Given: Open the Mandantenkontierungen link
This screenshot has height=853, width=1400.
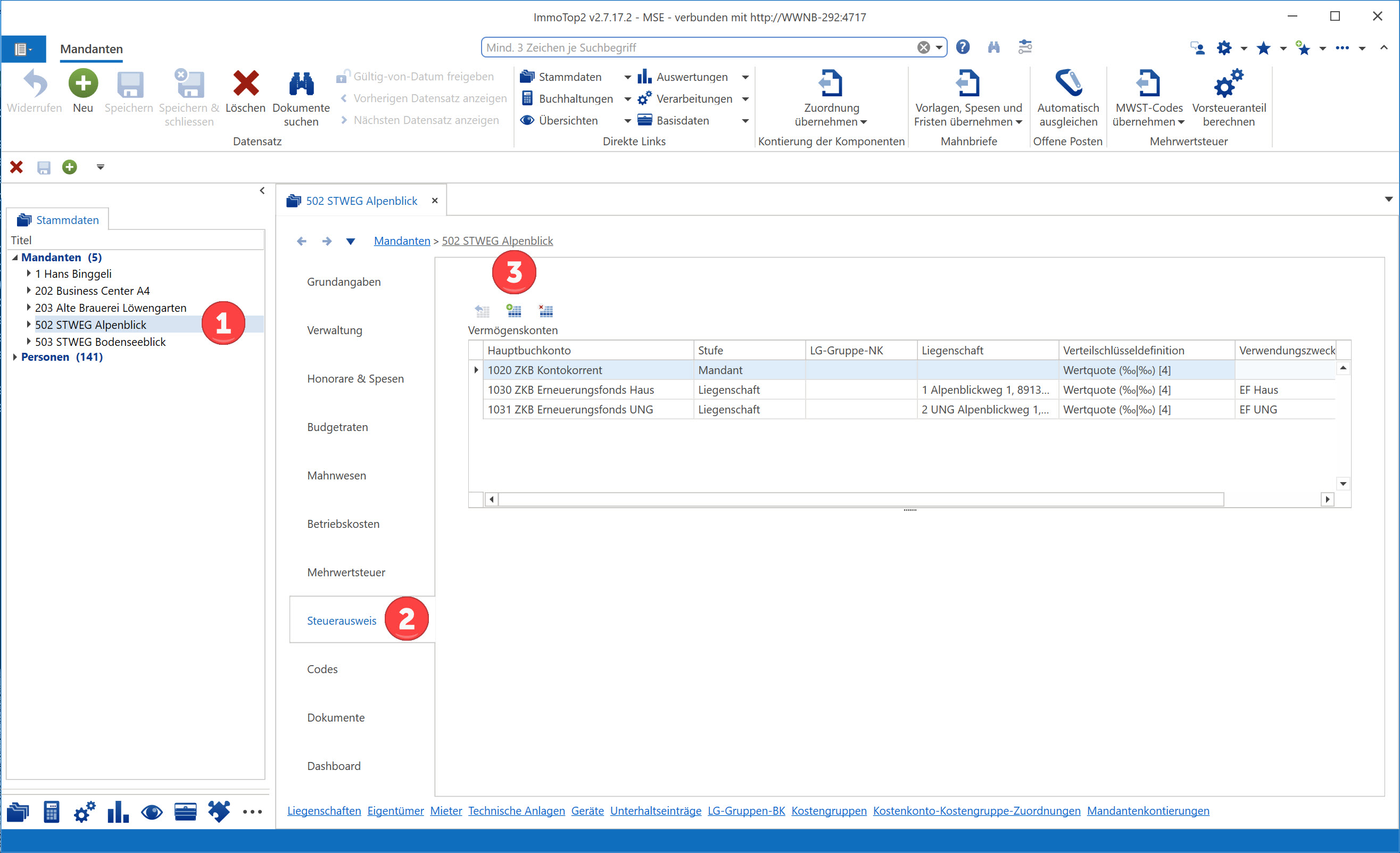Looking at the screenshot, I should click(x=1148, y=811).
